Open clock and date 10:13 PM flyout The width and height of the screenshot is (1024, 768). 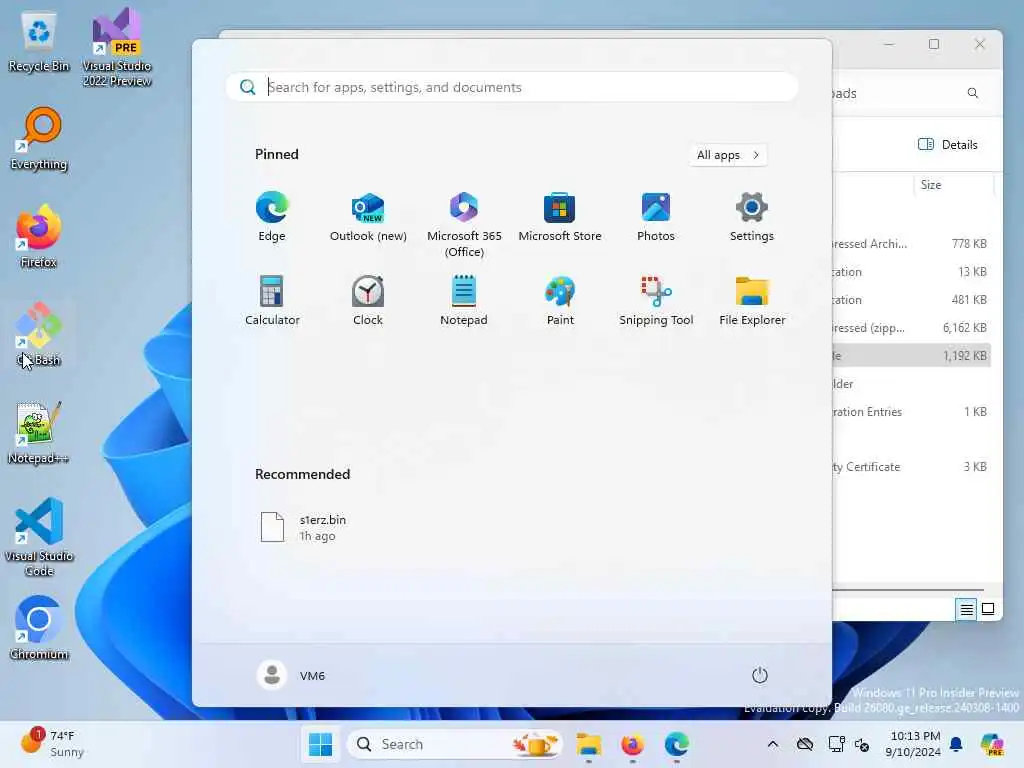912,744
